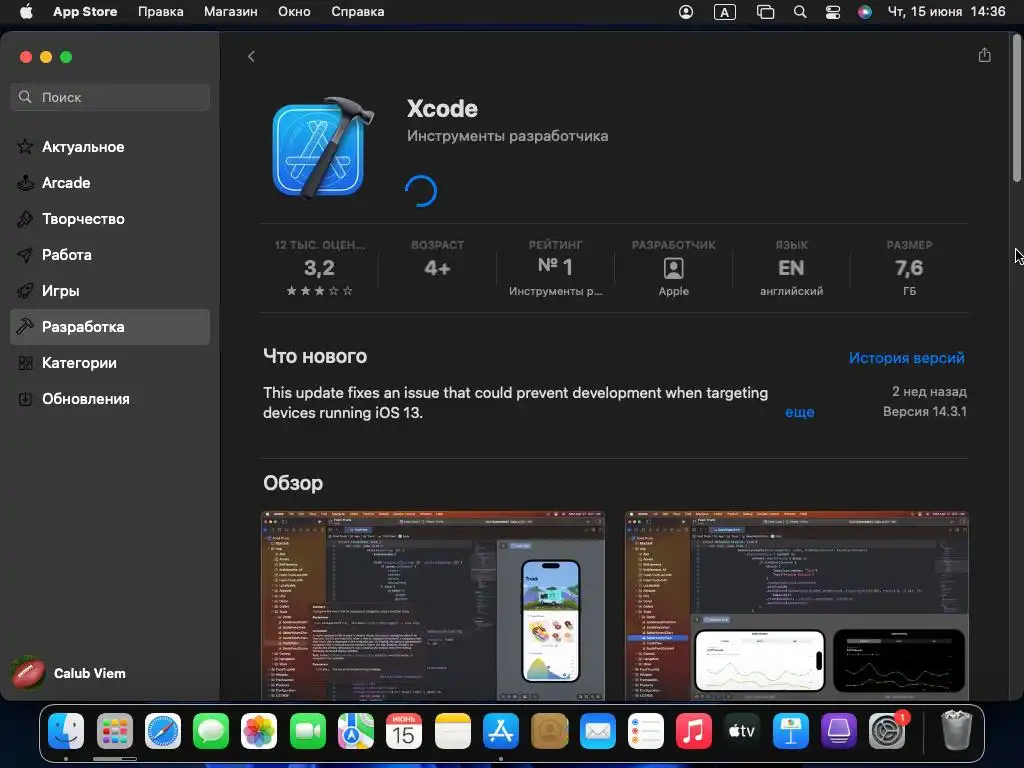
Task: Open Launchpad from the Dock
Action: pyautogui.click(x=115, y=731)
